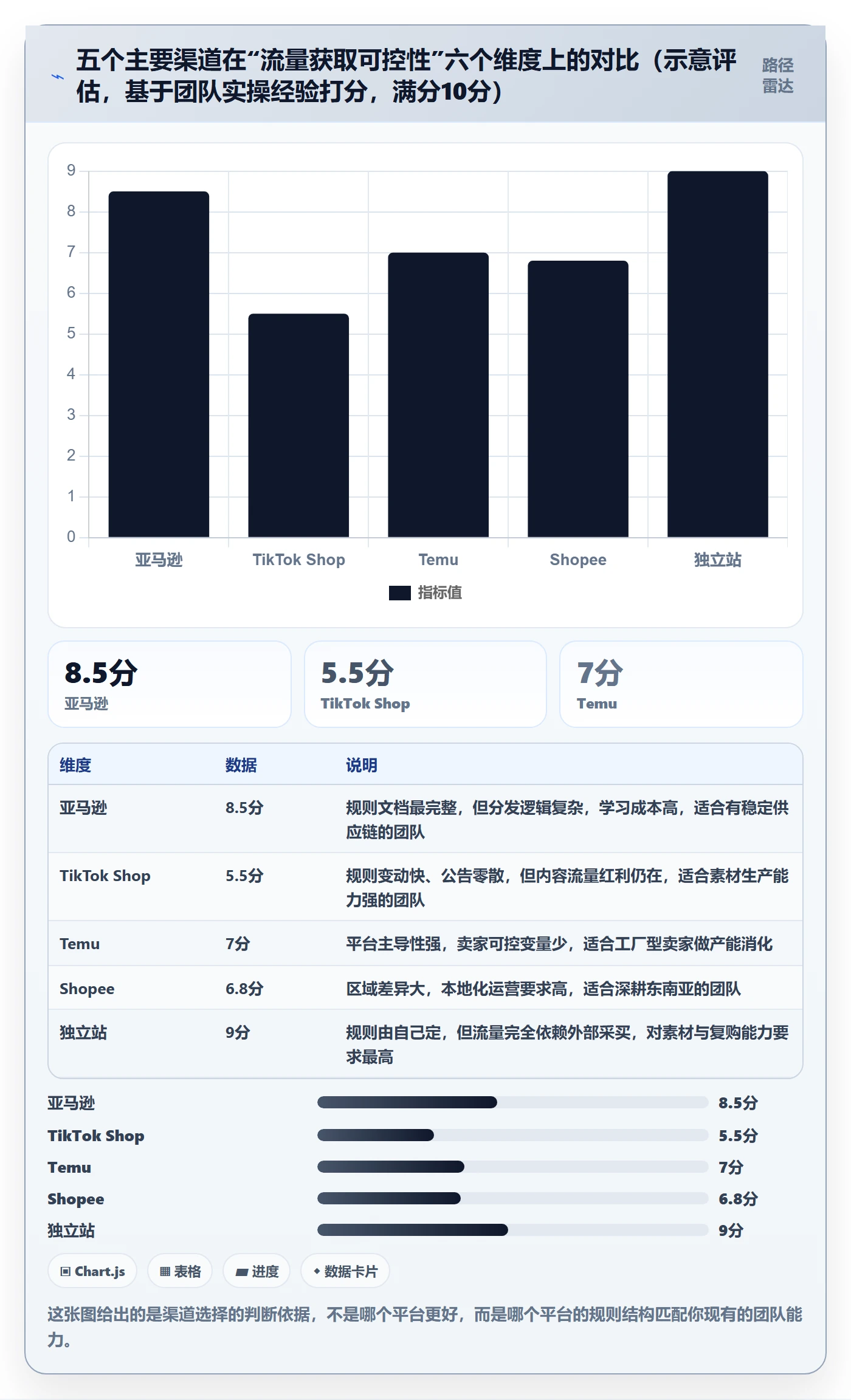This screenshot has width=851, height=1400.
Task: Click the 数据 column header
Action: 241,765
